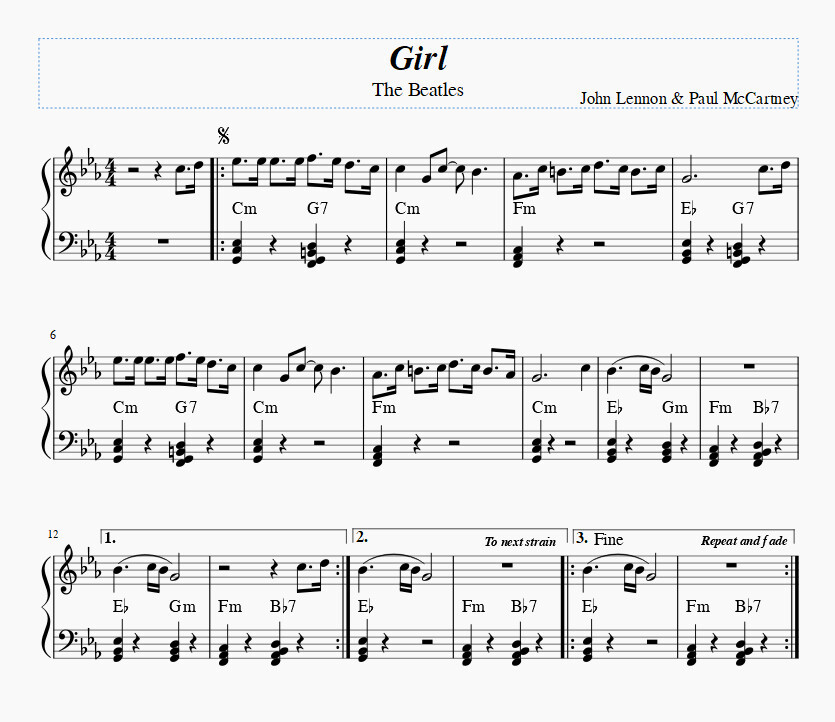Select the natural sign in the bass clef chord
835x722 pixels.
click(x=302, y=249)
